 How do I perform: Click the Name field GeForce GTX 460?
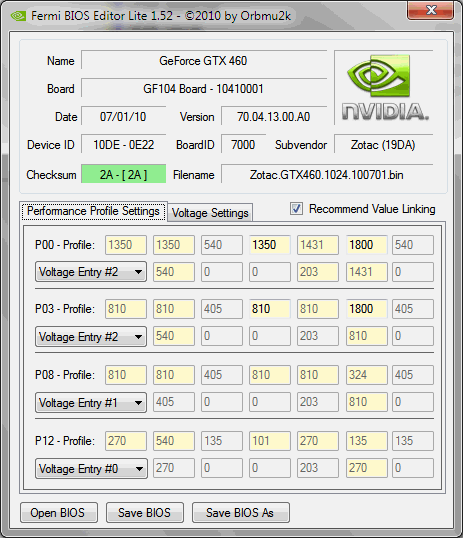click(x=204, y=60)
